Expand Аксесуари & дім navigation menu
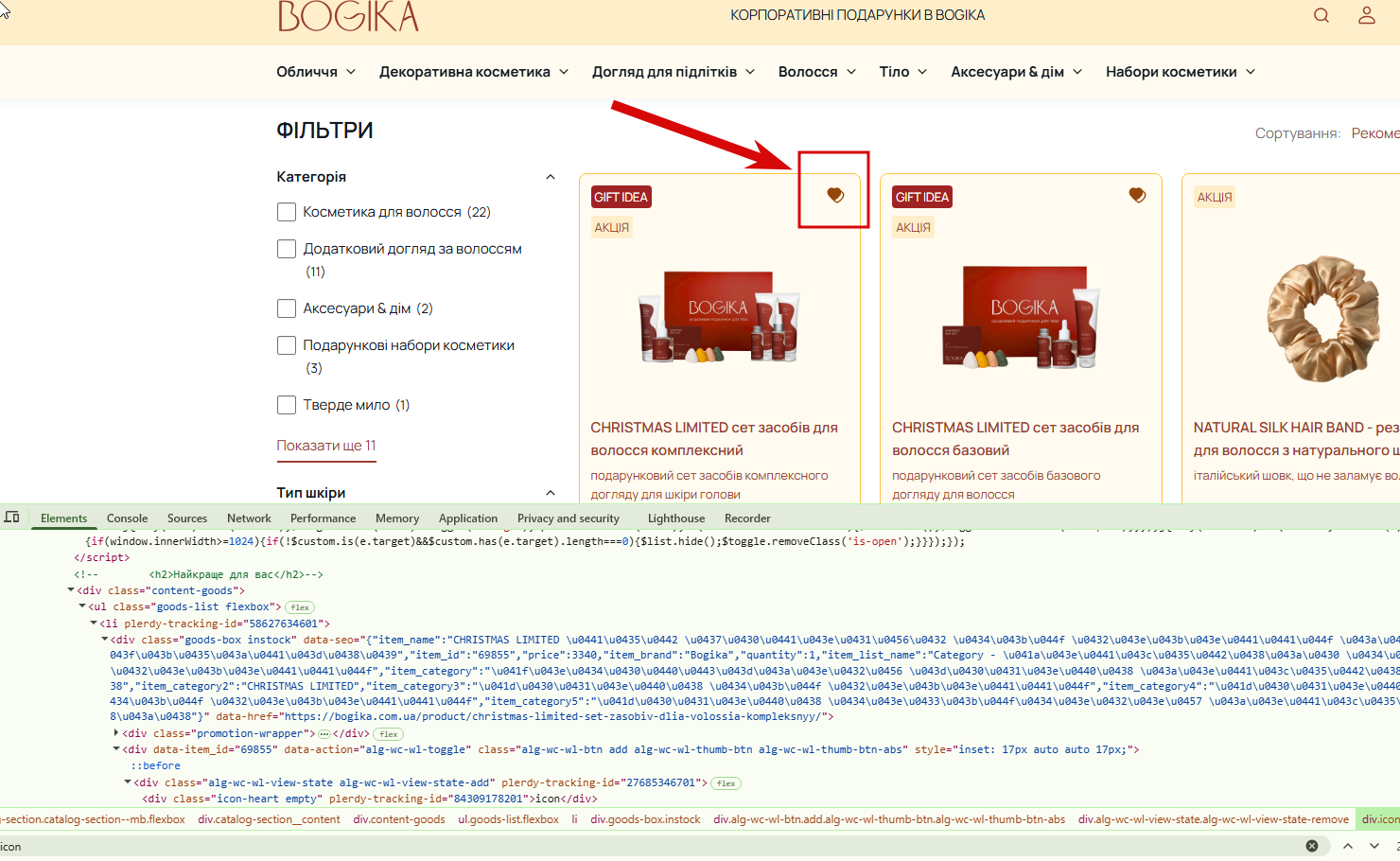1400x861 pixels. point(1017,72)
